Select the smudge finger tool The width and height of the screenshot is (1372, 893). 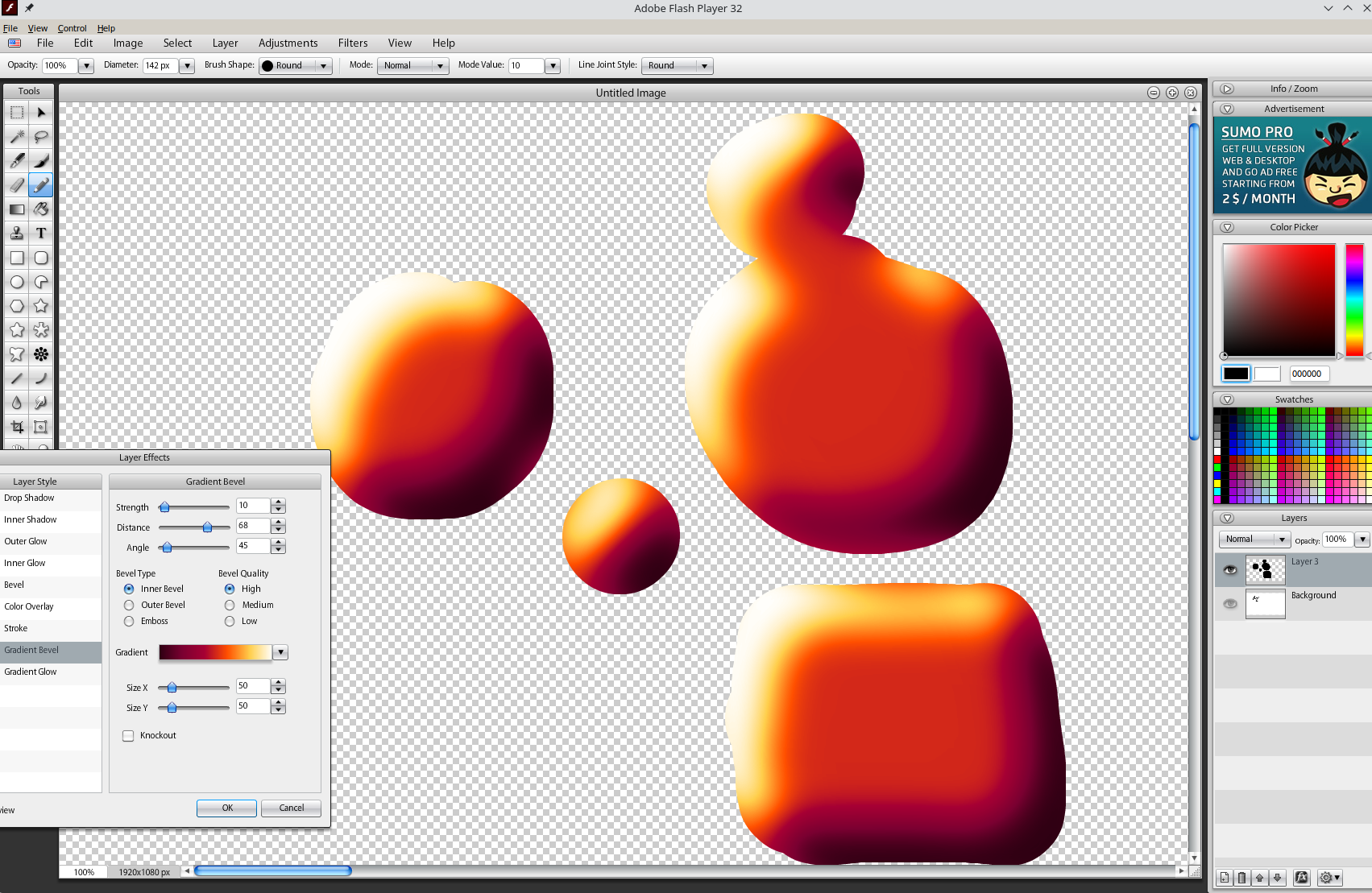pos(41,403)
